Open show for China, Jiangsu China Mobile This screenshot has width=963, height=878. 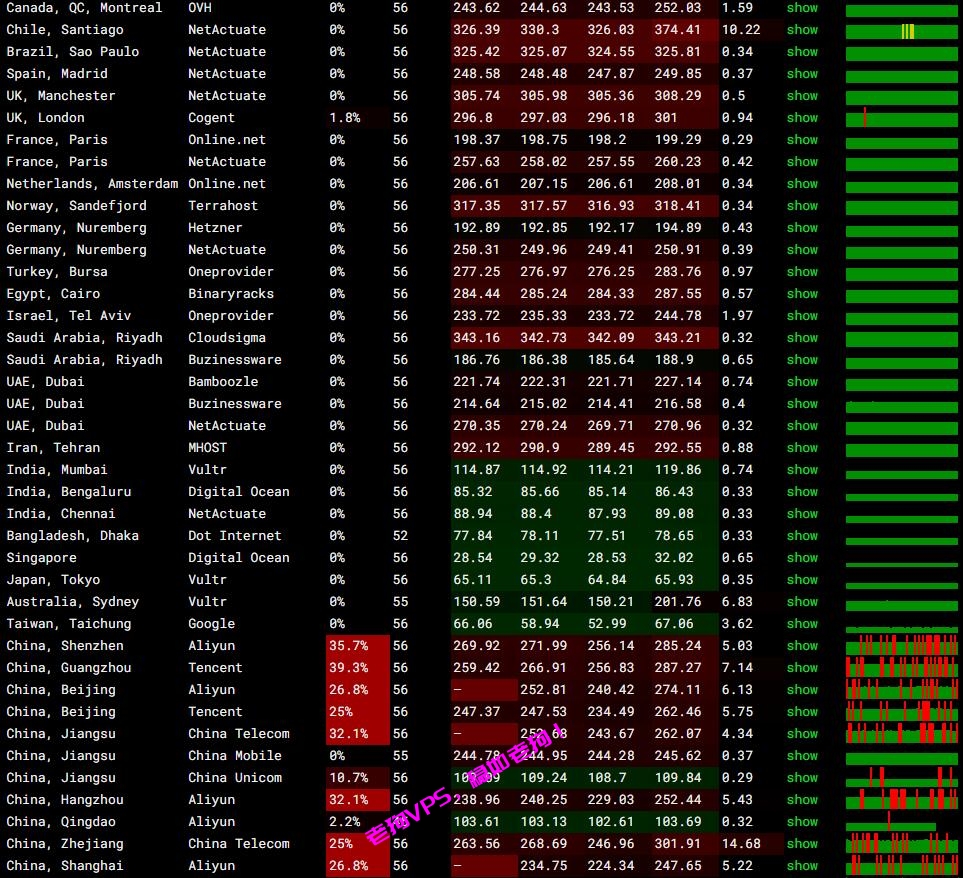tap(802, 756)
